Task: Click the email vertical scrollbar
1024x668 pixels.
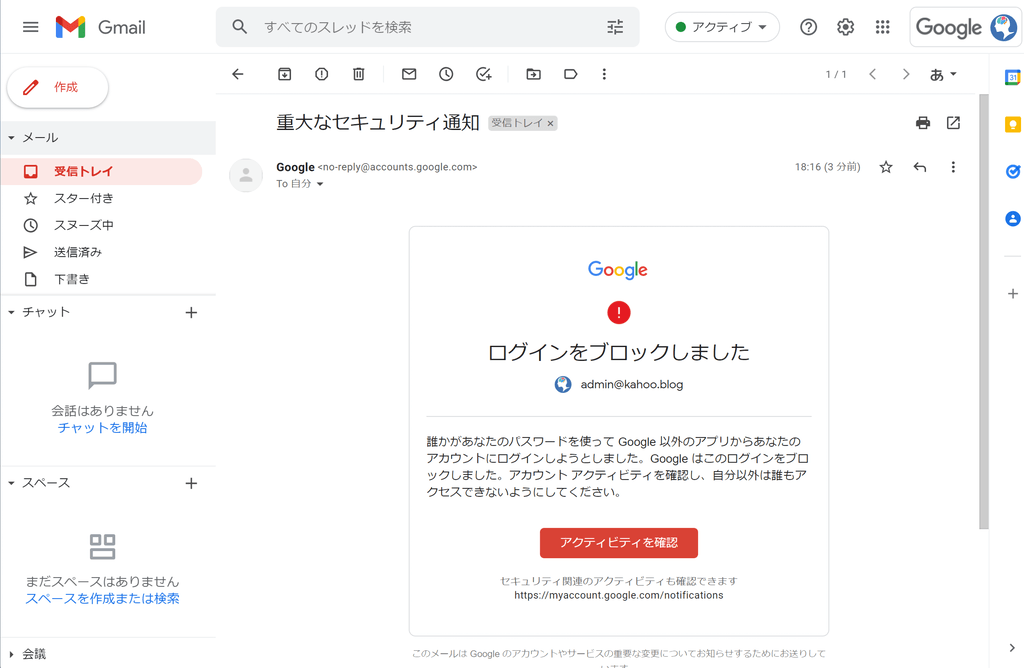Action: [984, 312]
